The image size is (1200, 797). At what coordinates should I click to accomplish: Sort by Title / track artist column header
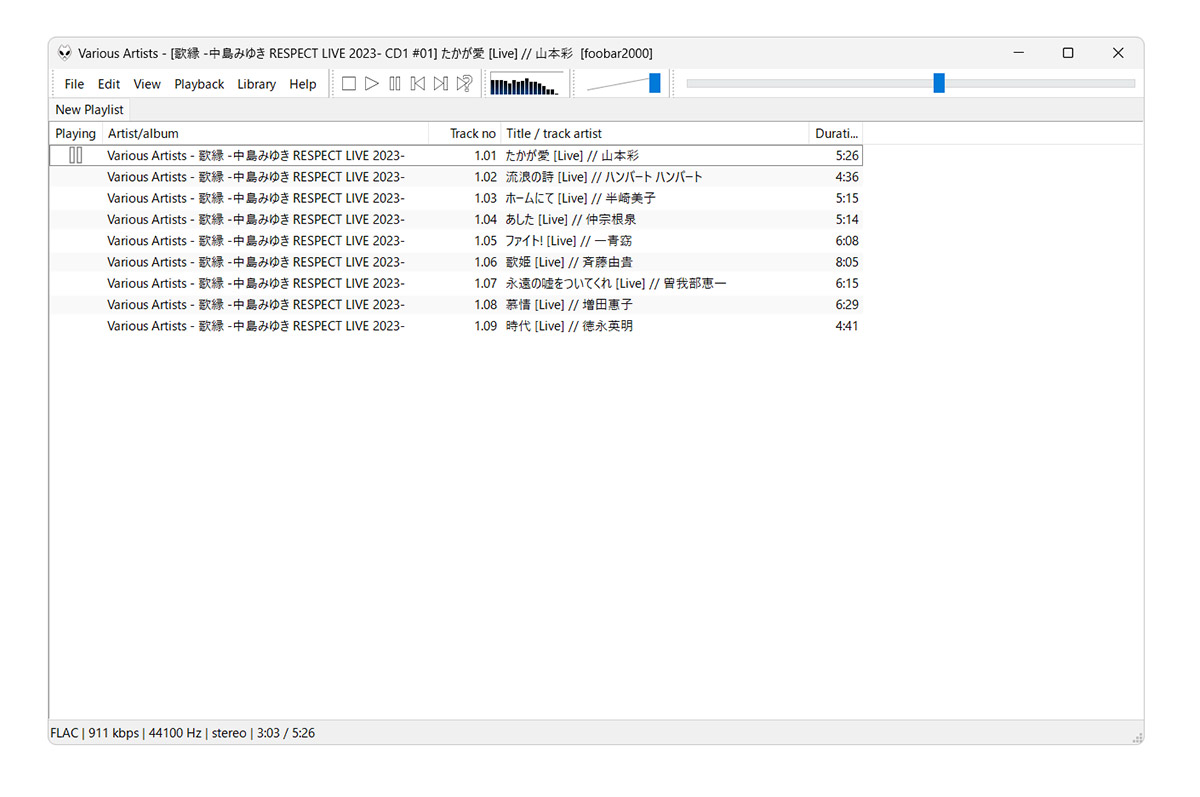(655, 133)
